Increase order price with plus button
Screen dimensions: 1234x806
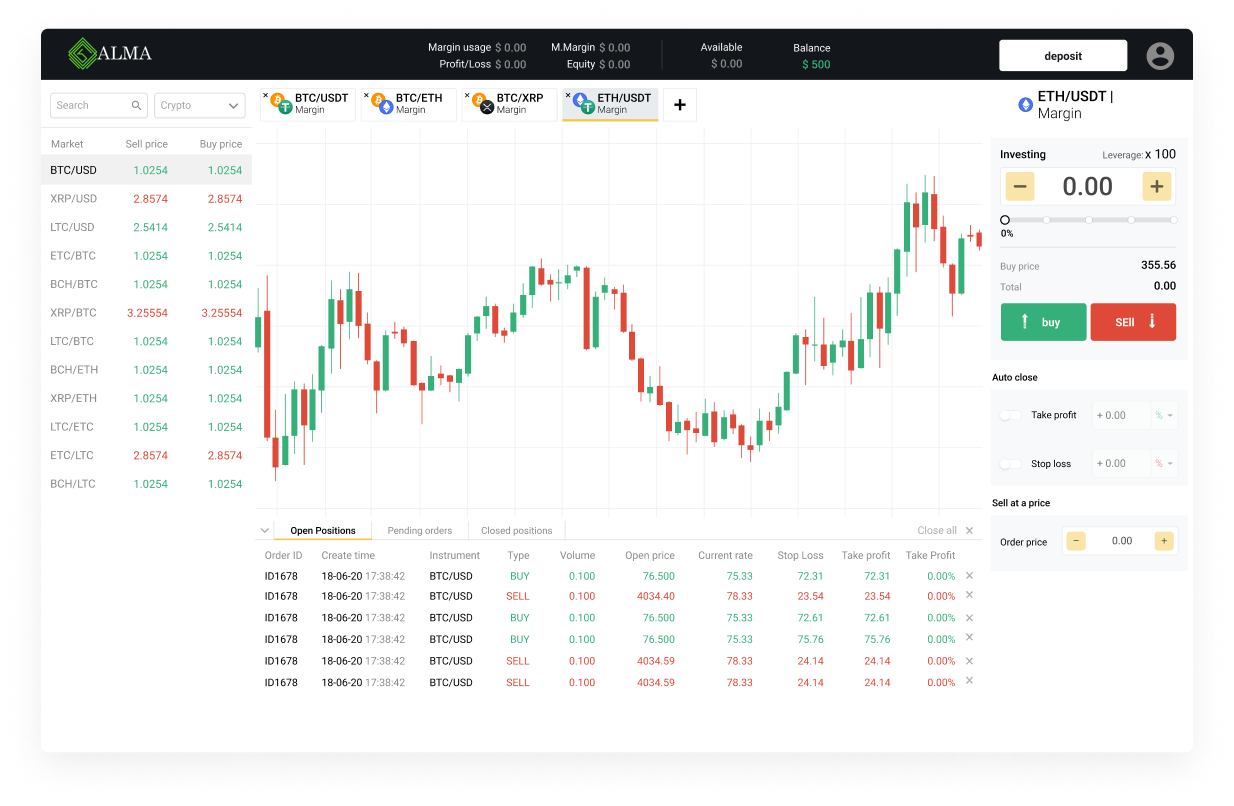(x=1163, y=541)
